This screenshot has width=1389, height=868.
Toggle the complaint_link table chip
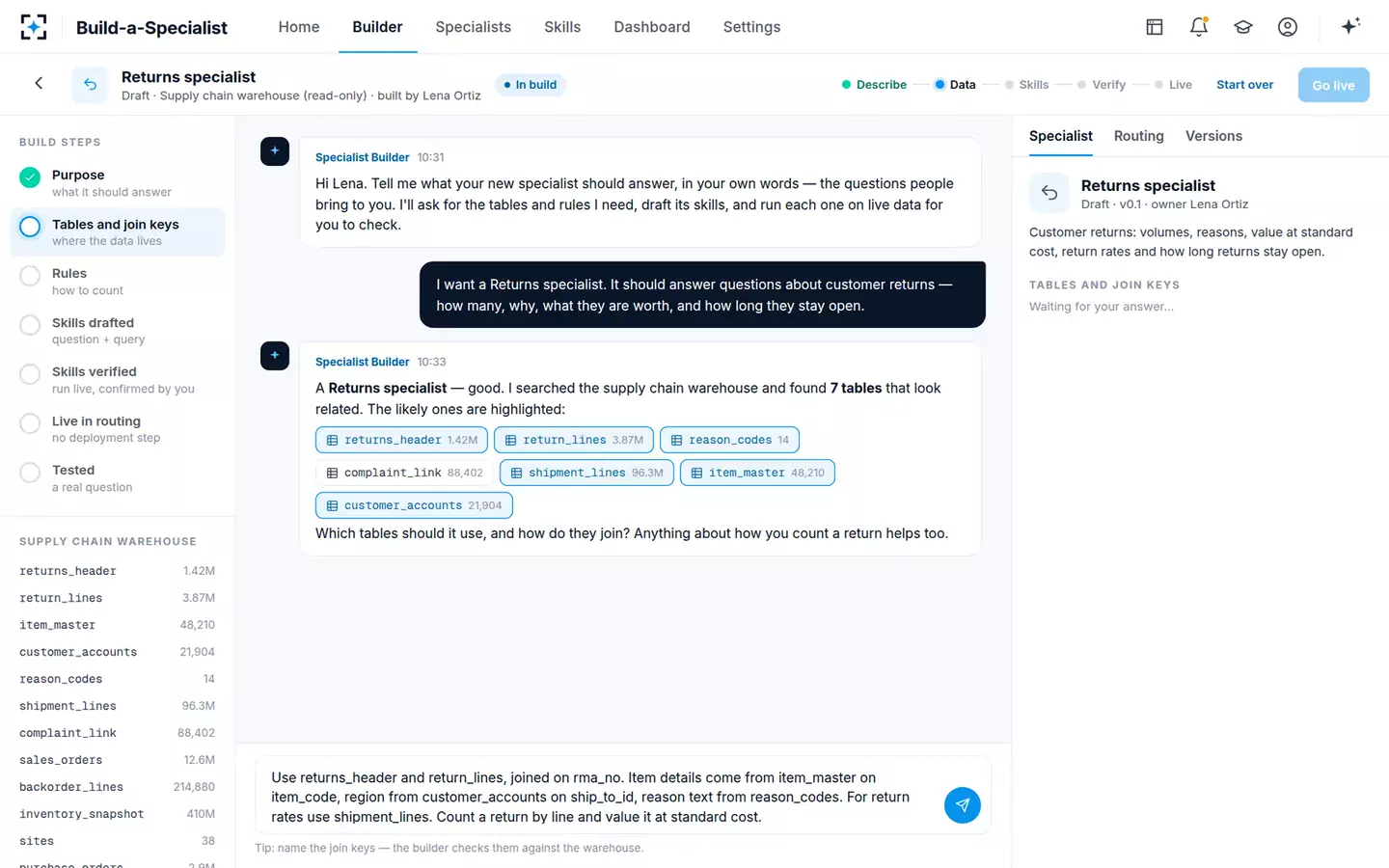click(x=404, y=473)
